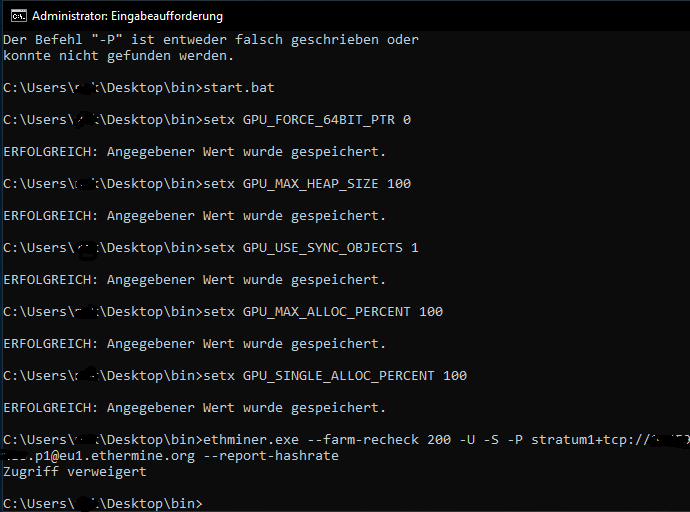690x512 pixels.
Task: Click the 'konnte nicht gefunden werden' text
Action: (x=118, y=56)
